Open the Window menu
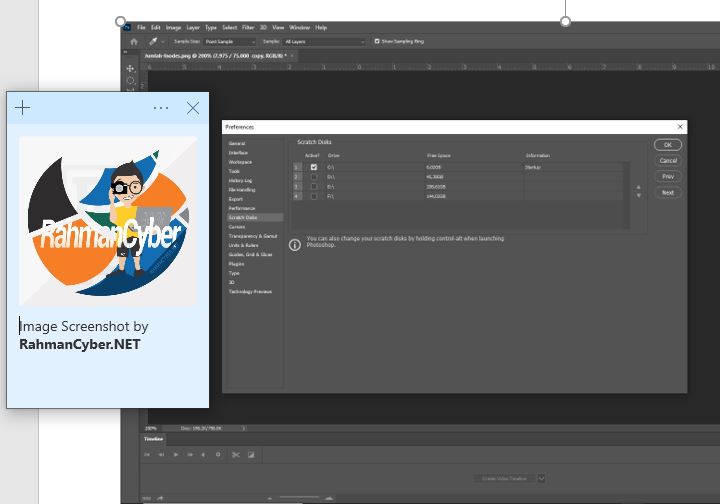The width and height of the screenshot is (720, 504). coord(299,28)
